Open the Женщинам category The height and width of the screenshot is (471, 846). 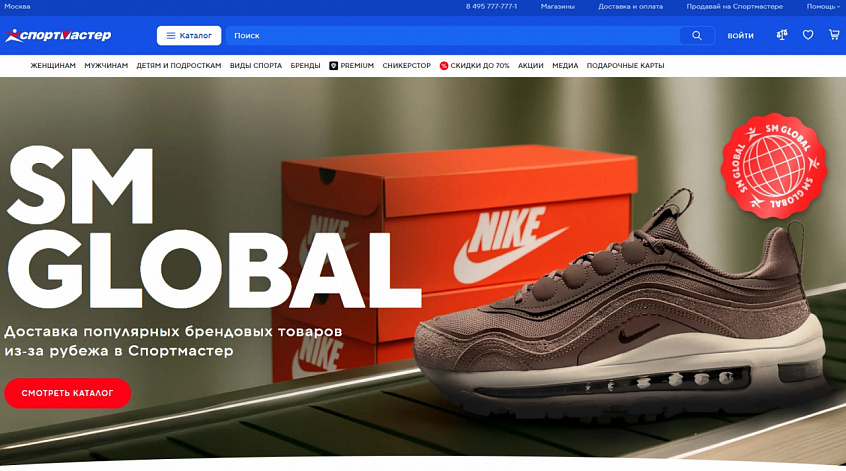point(53,66)
